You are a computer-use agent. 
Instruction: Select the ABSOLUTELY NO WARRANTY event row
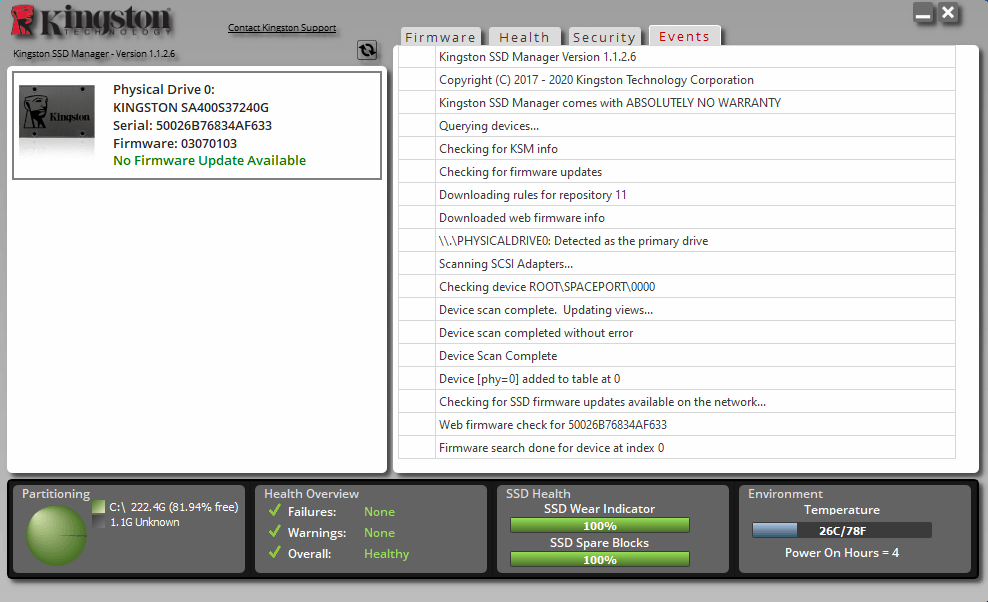[x=677, y=103]
